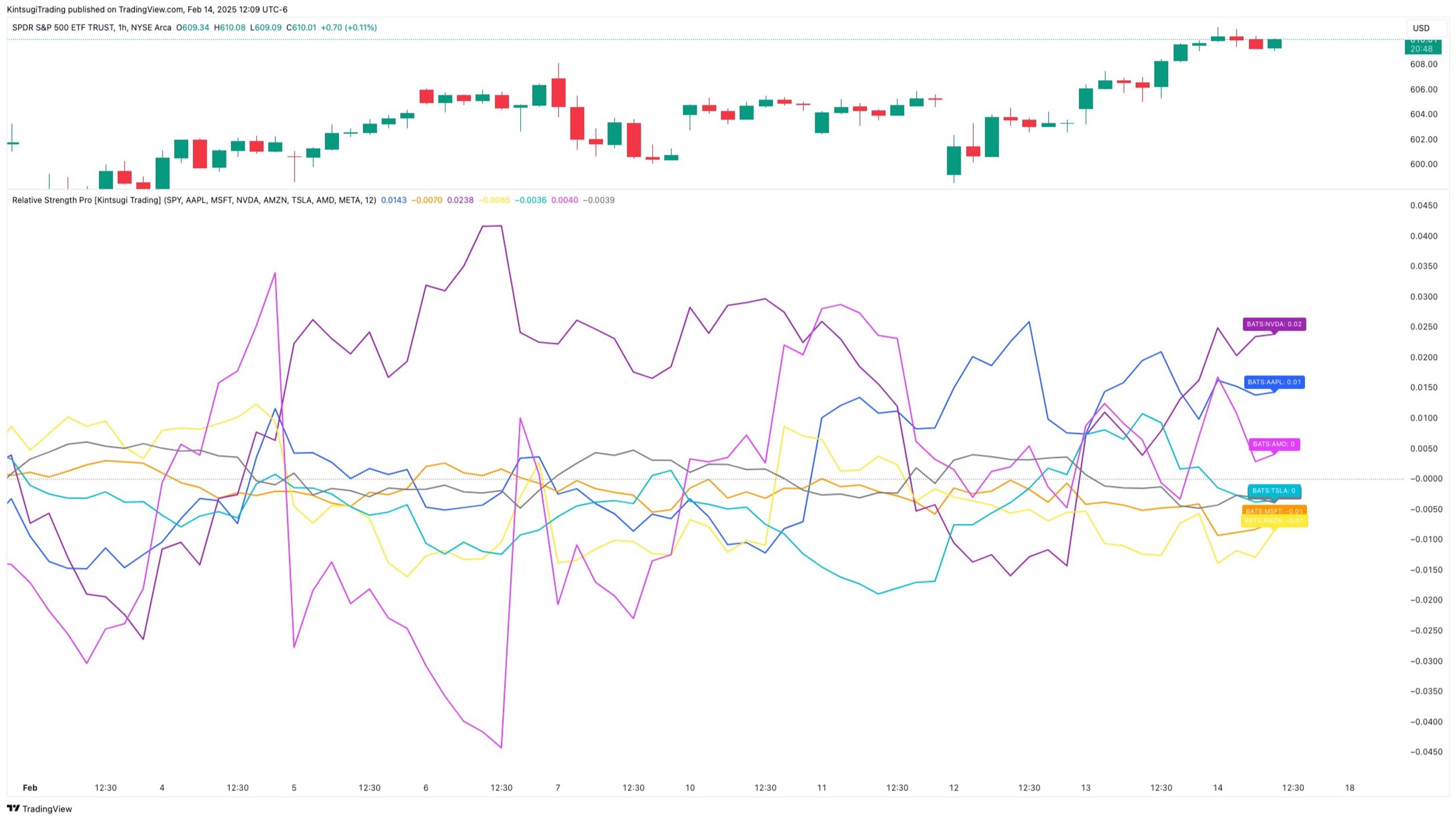Click the KintsugiTrading published header text
1456x818 pixels.
coord(147,10)
